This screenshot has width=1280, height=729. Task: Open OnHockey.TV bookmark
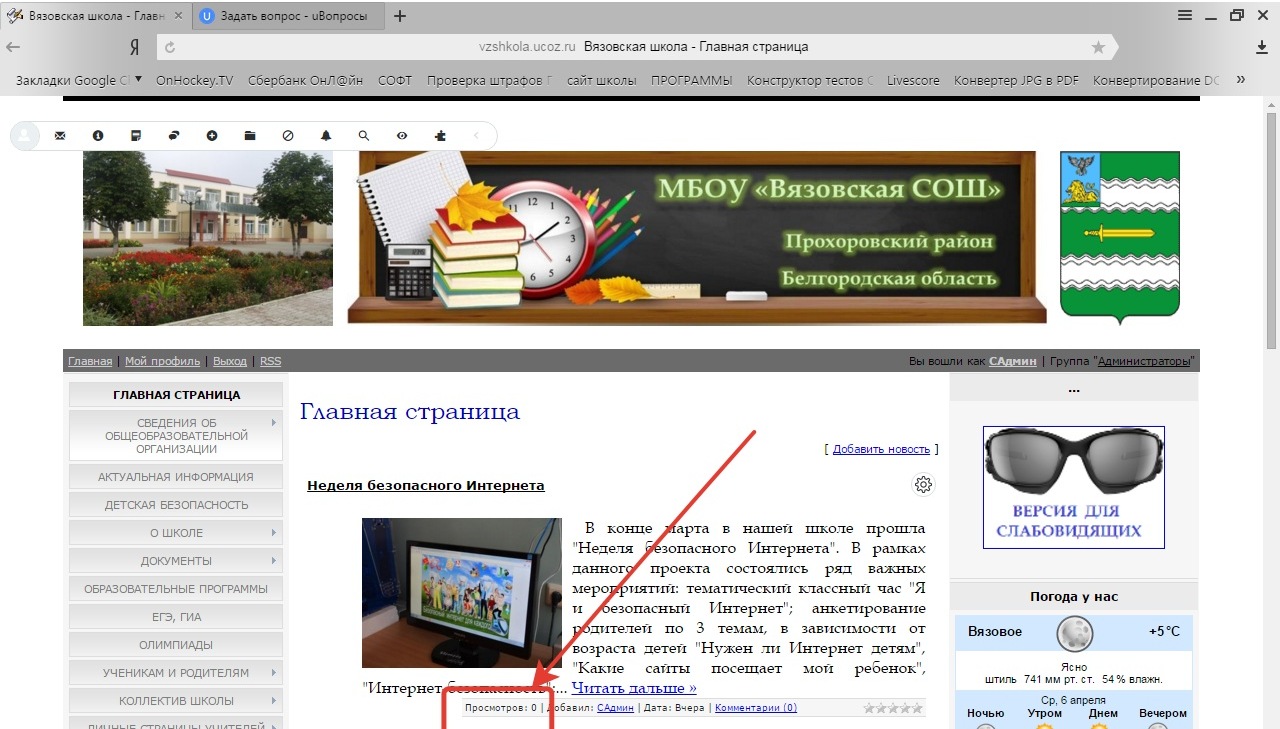pyautogui.click(x=194, y=80)
